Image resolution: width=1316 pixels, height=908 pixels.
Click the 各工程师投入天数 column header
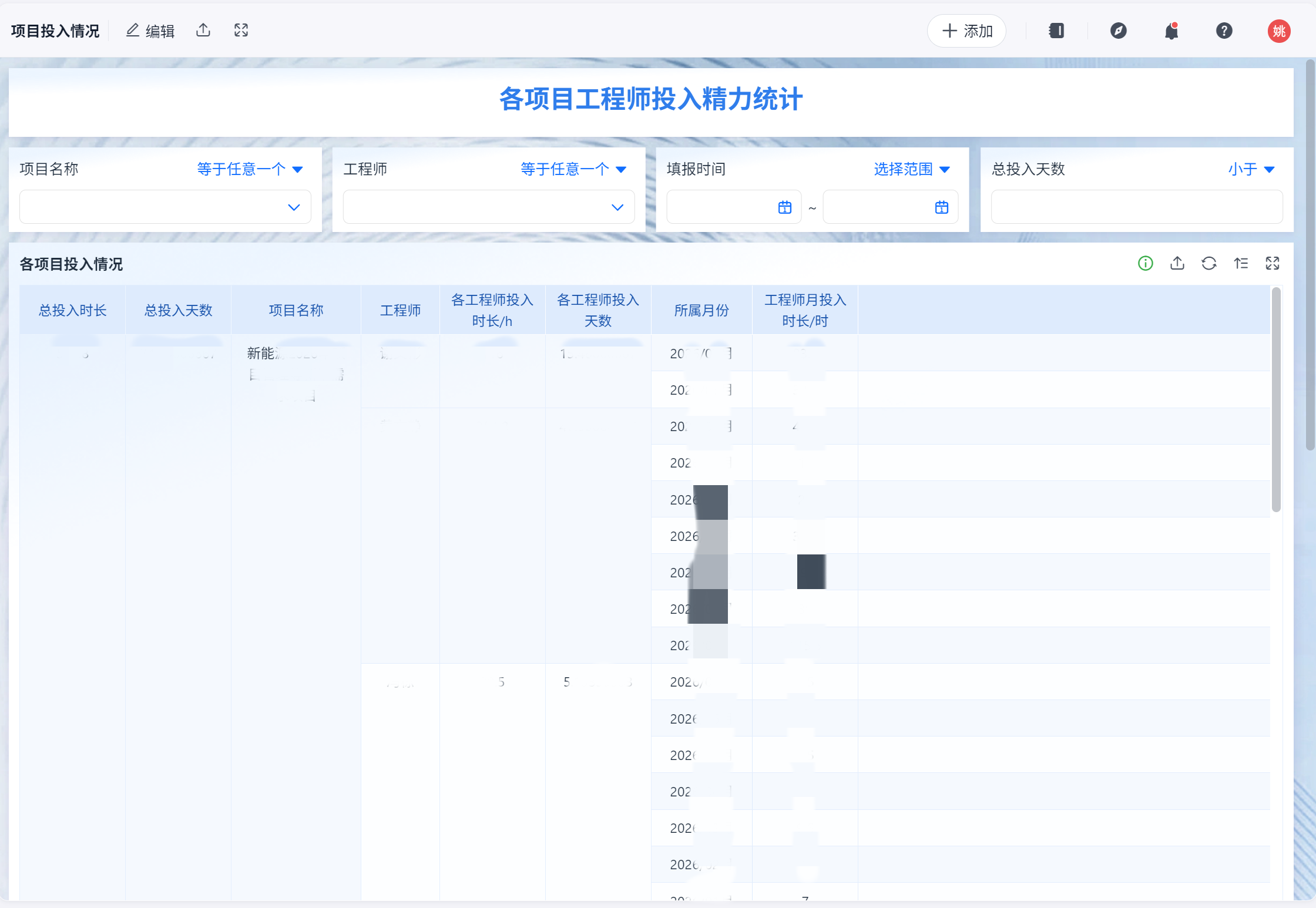(598, 310)
